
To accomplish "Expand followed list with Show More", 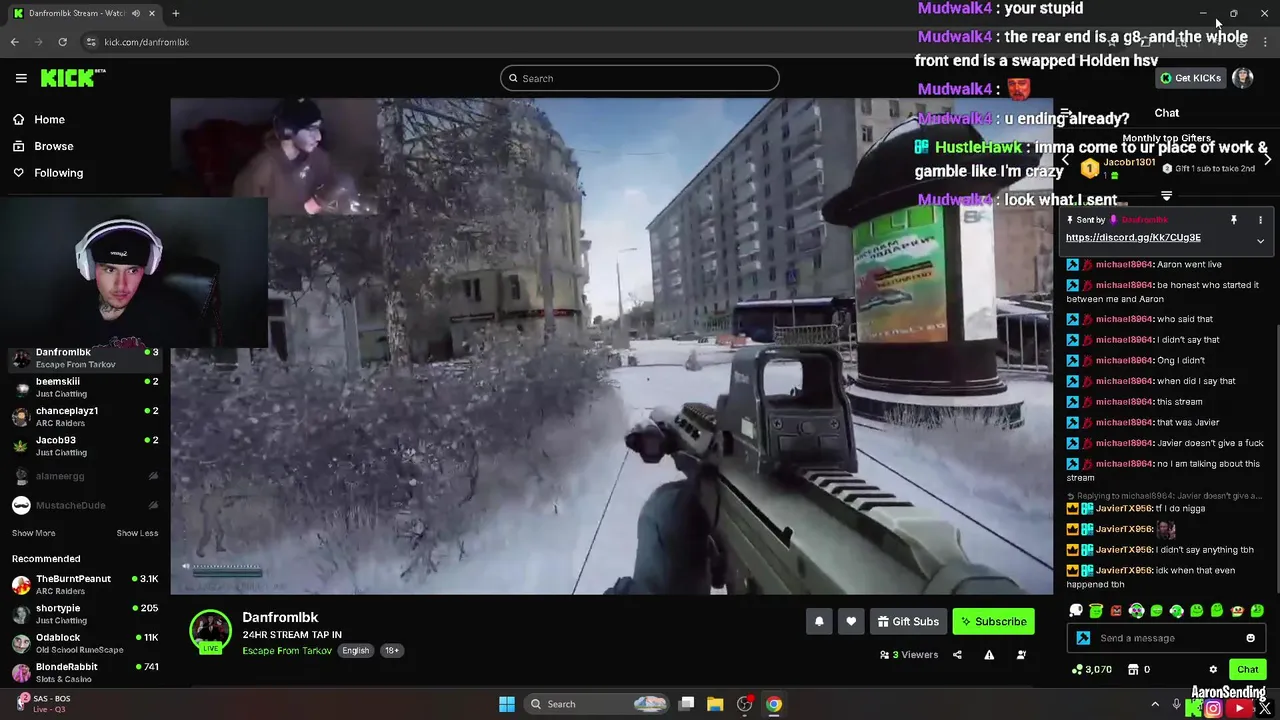I will point(33,533).
